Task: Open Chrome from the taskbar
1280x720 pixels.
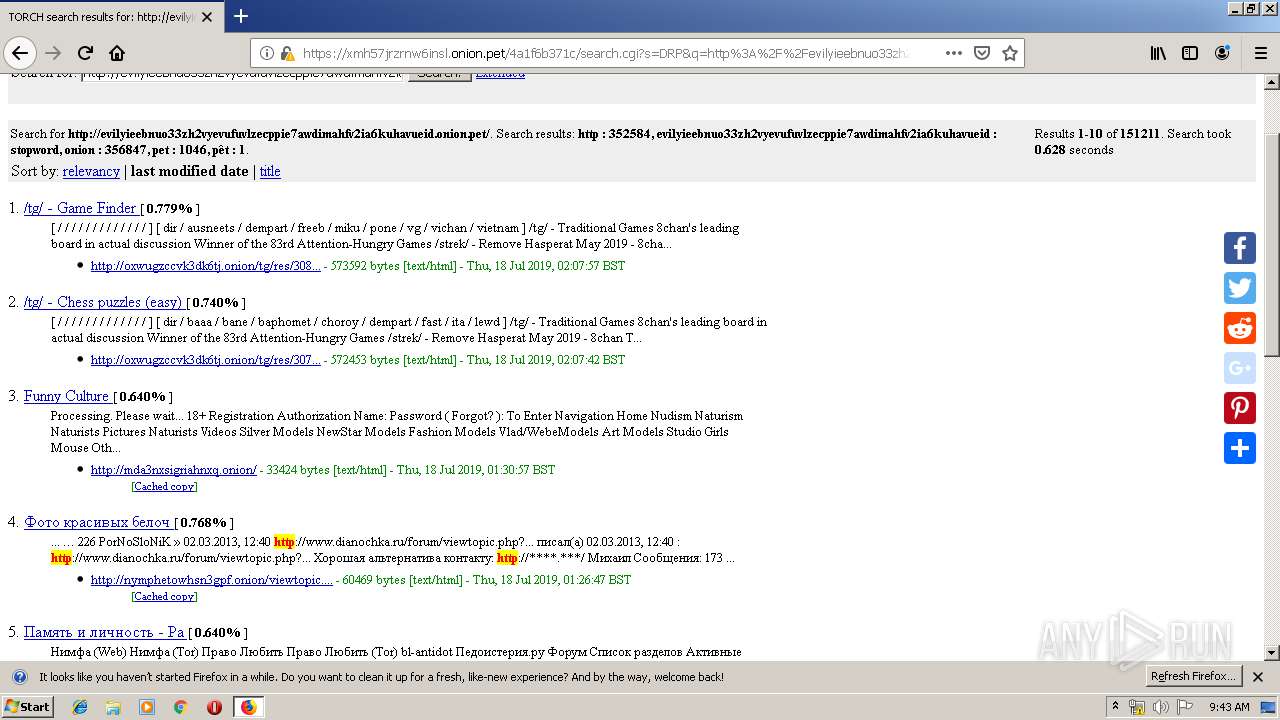Action: click(x=180, y=707)
